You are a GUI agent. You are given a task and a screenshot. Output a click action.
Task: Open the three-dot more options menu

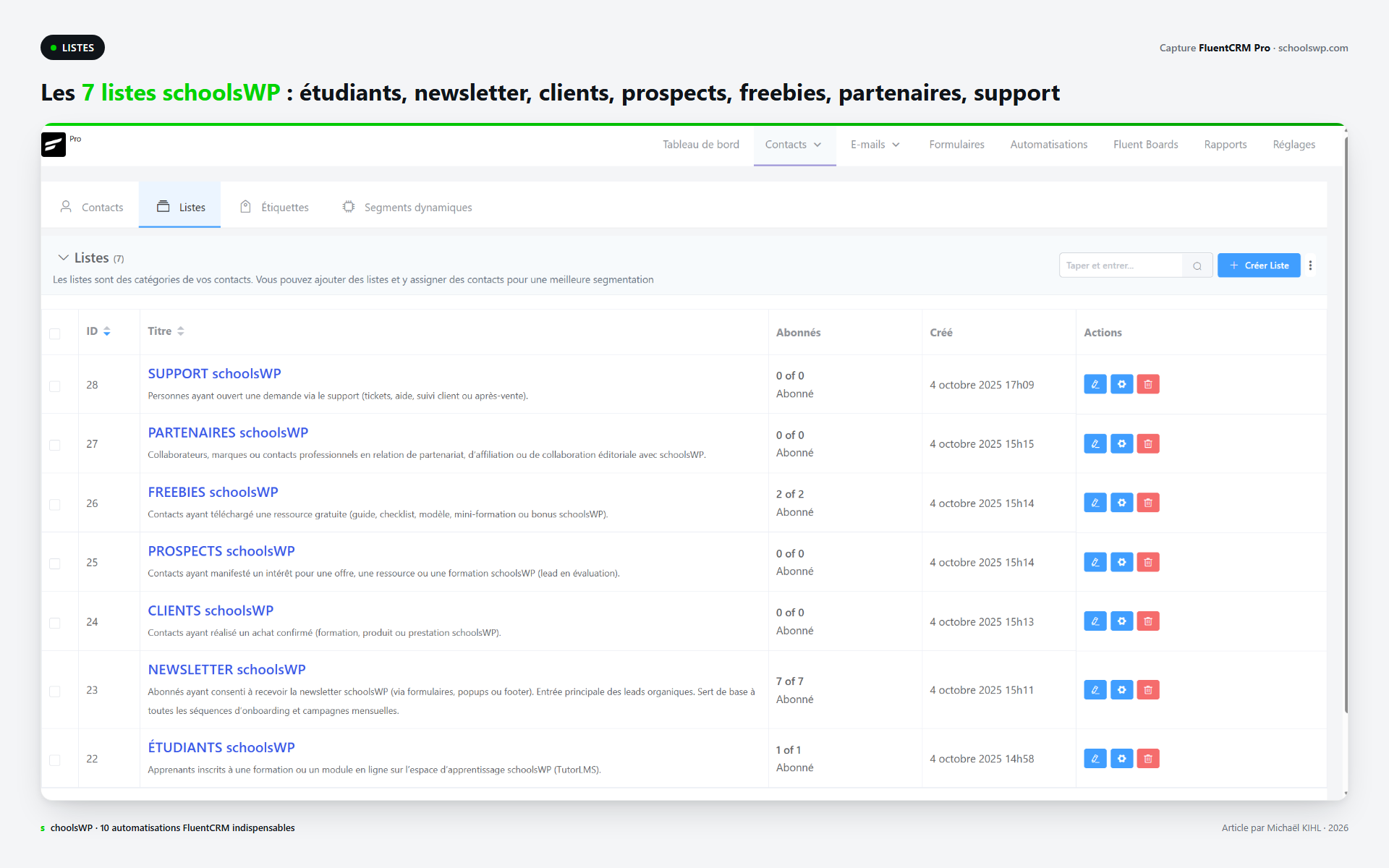(1310, 265)
